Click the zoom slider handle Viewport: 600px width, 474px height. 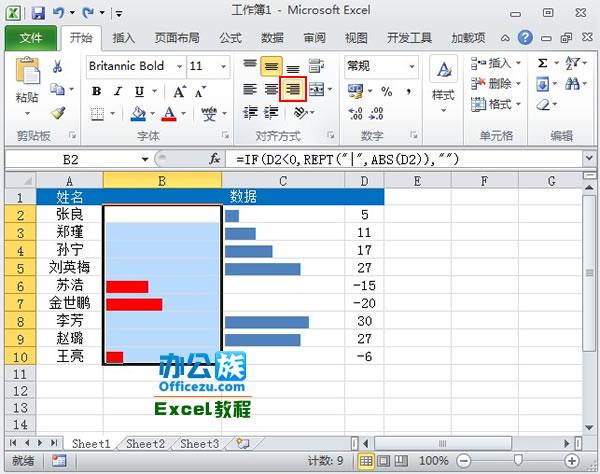[x=518, y=459]
